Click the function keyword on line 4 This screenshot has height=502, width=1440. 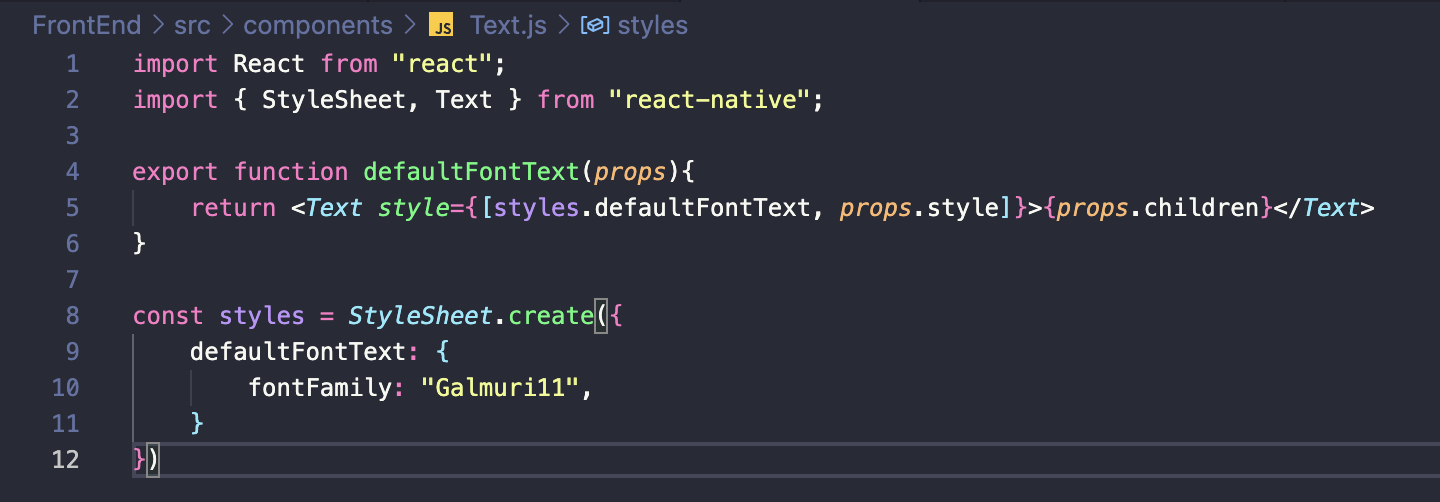pyautogui.click(x=291, y=172)
